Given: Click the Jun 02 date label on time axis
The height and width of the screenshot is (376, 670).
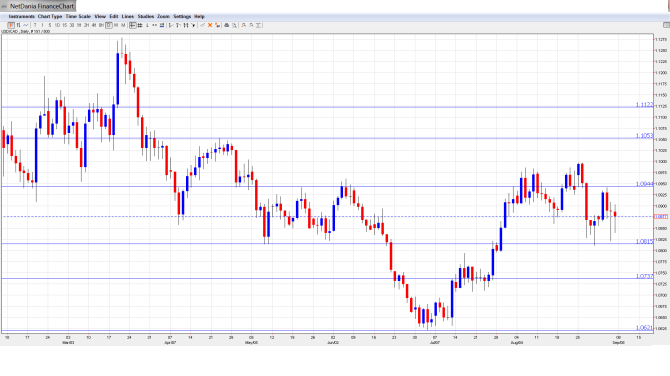Looking at the screenshot, I should (x=333, y=343).
